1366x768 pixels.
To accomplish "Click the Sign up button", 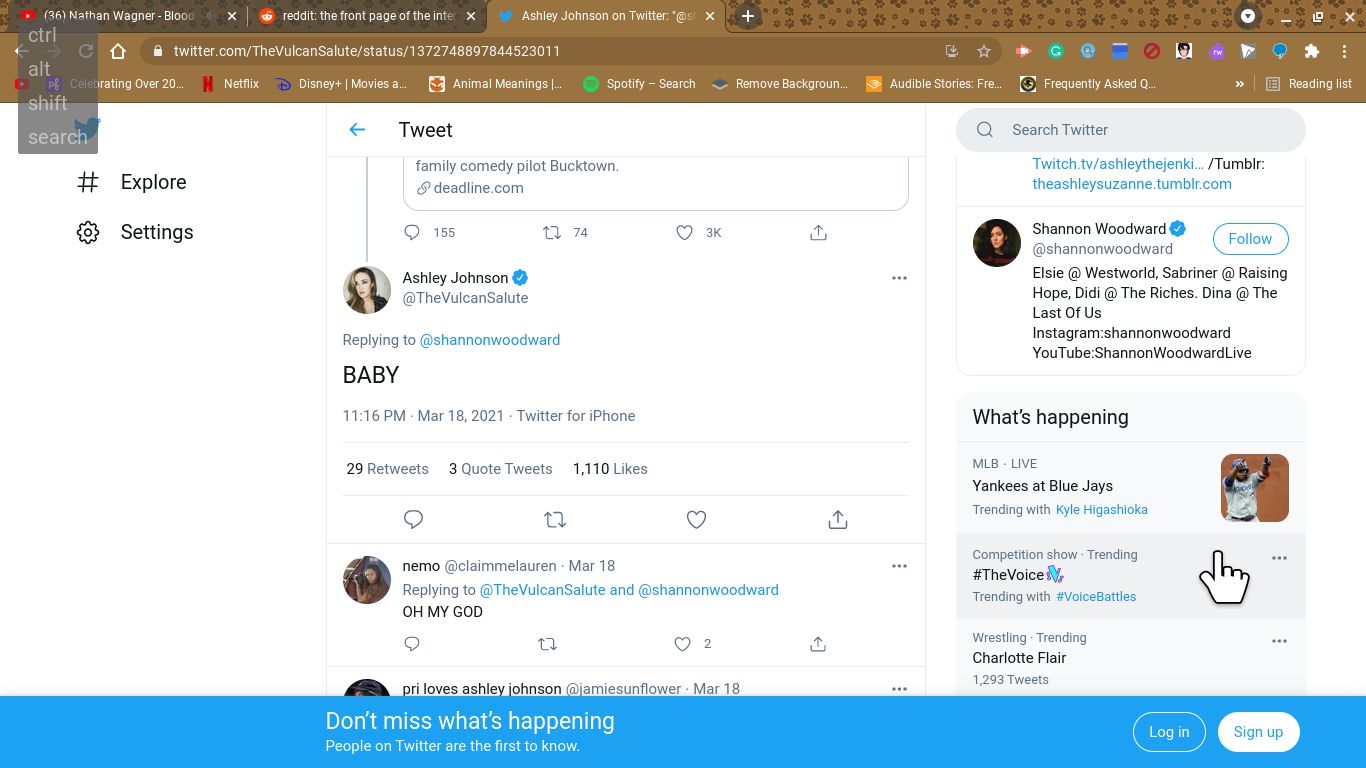I will (1258, 732).
